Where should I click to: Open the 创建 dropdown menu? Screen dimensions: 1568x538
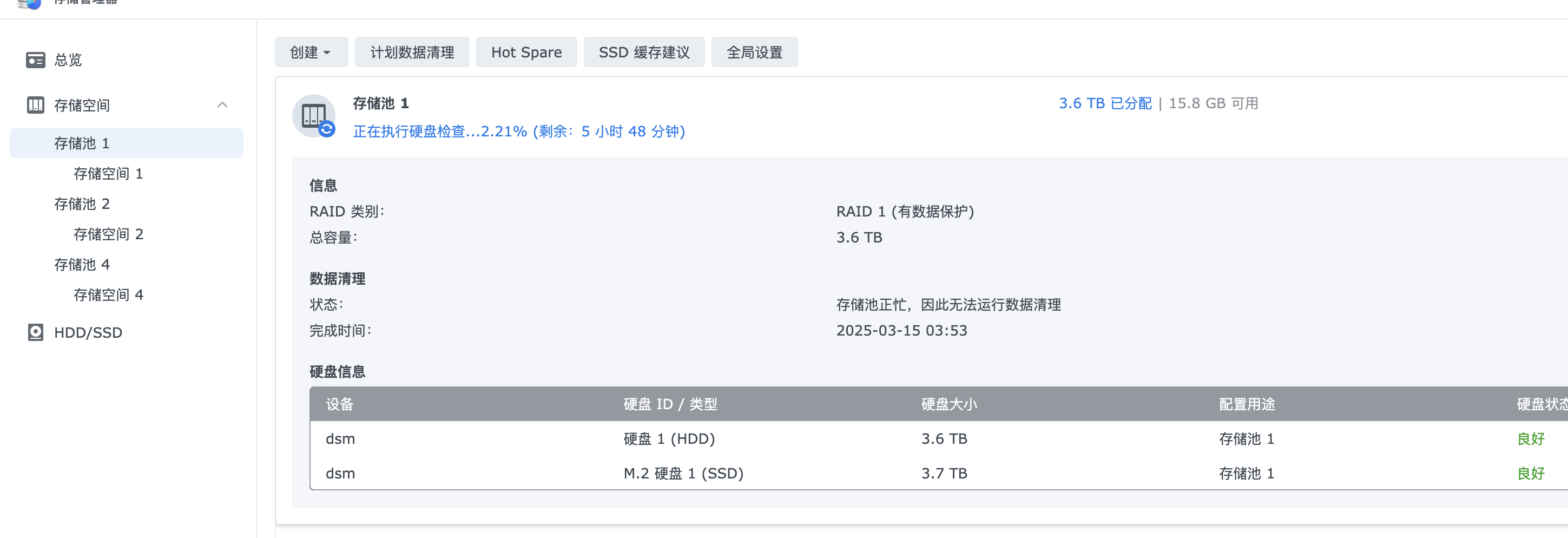311,52
